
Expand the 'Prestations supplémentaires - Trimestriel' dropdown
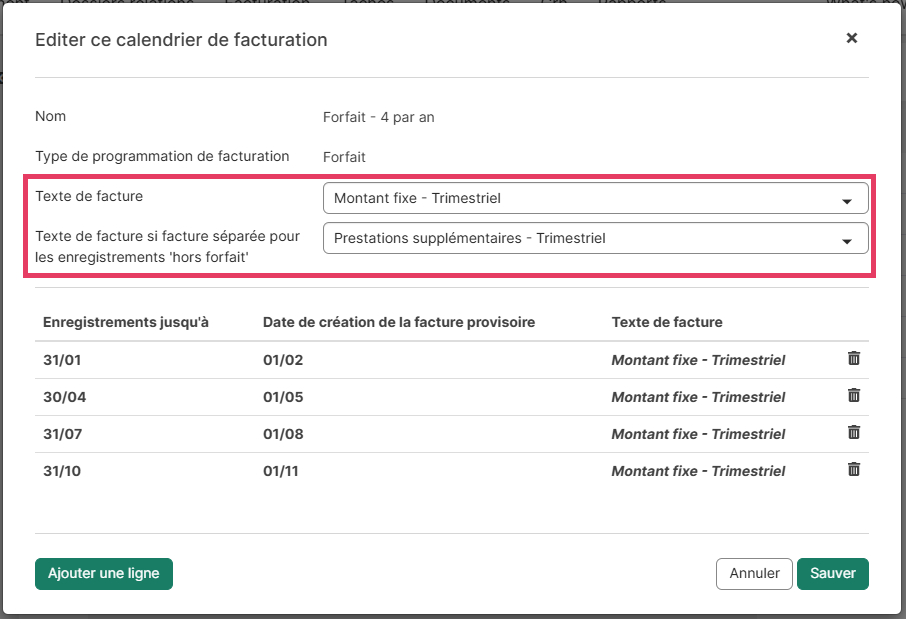pyautogui.click(x=595, y=239)
